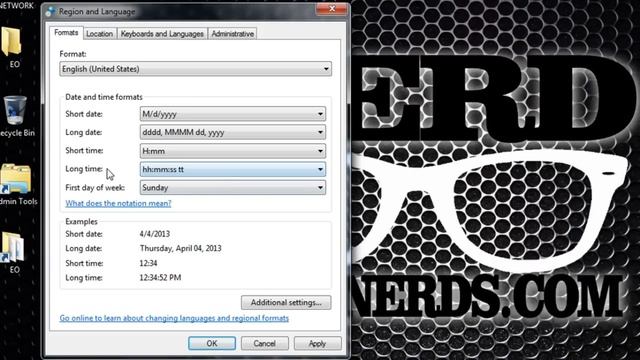Click the Cancel button
This screenshot has height=360, width=640.
coord(264,343)
